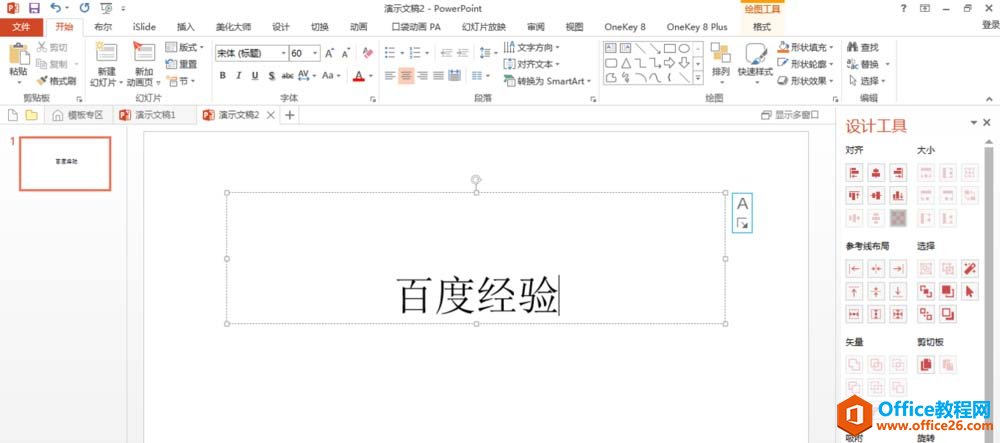Open the font size dropdown showing 60
This screenshot has height=443, width=1000.
(316, 53)
